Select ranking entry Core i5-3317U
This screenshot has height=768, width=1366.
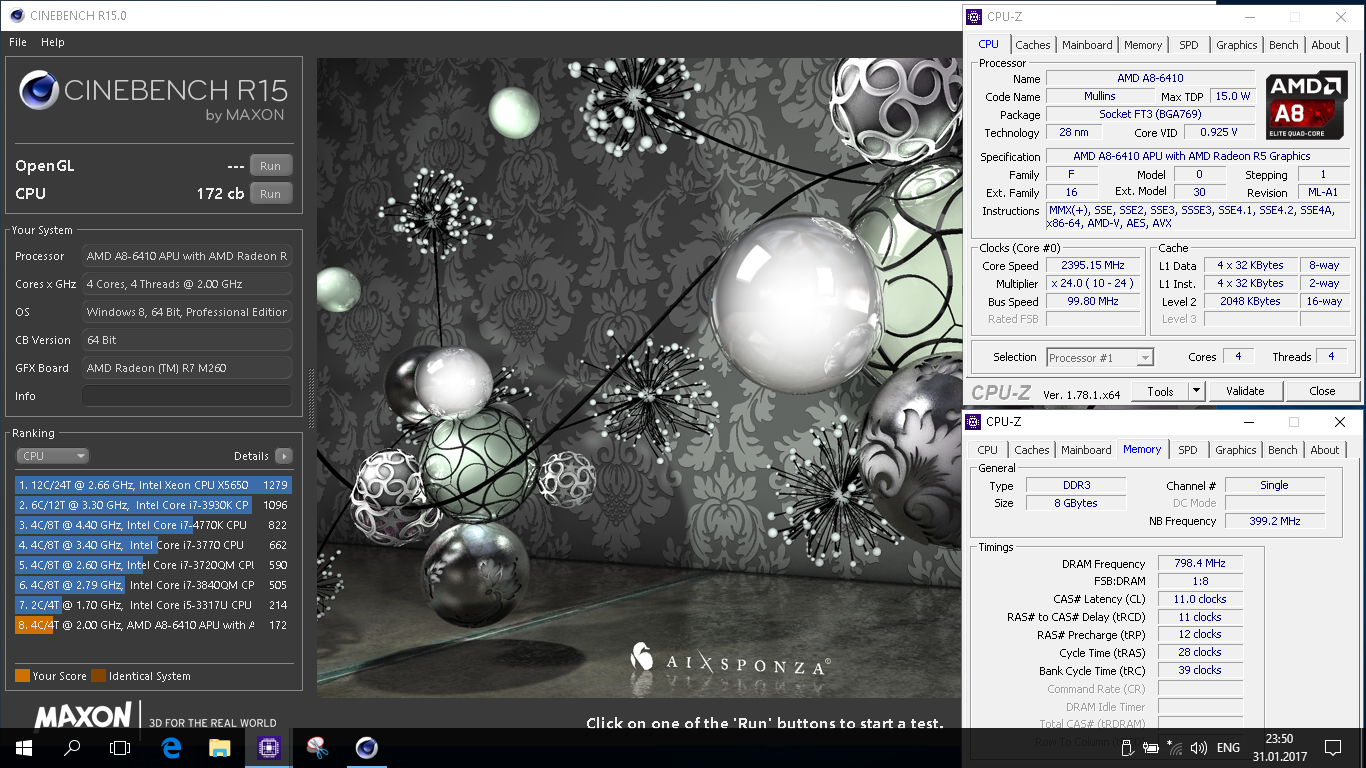point(154,605)
